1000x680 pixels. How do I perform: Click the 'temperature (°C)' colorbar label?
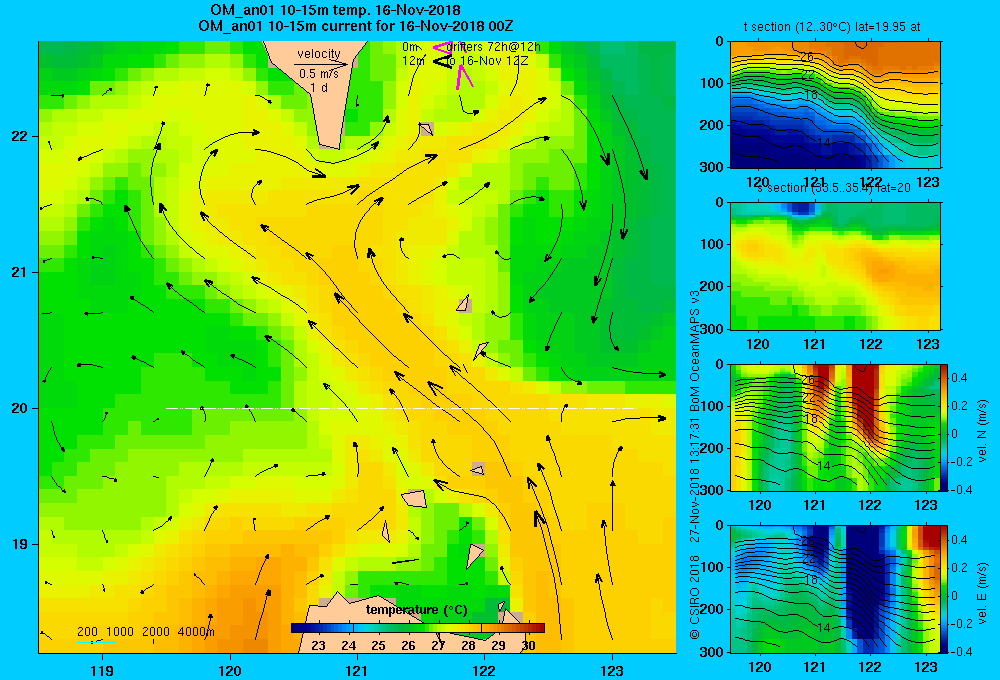click(416, 610)
